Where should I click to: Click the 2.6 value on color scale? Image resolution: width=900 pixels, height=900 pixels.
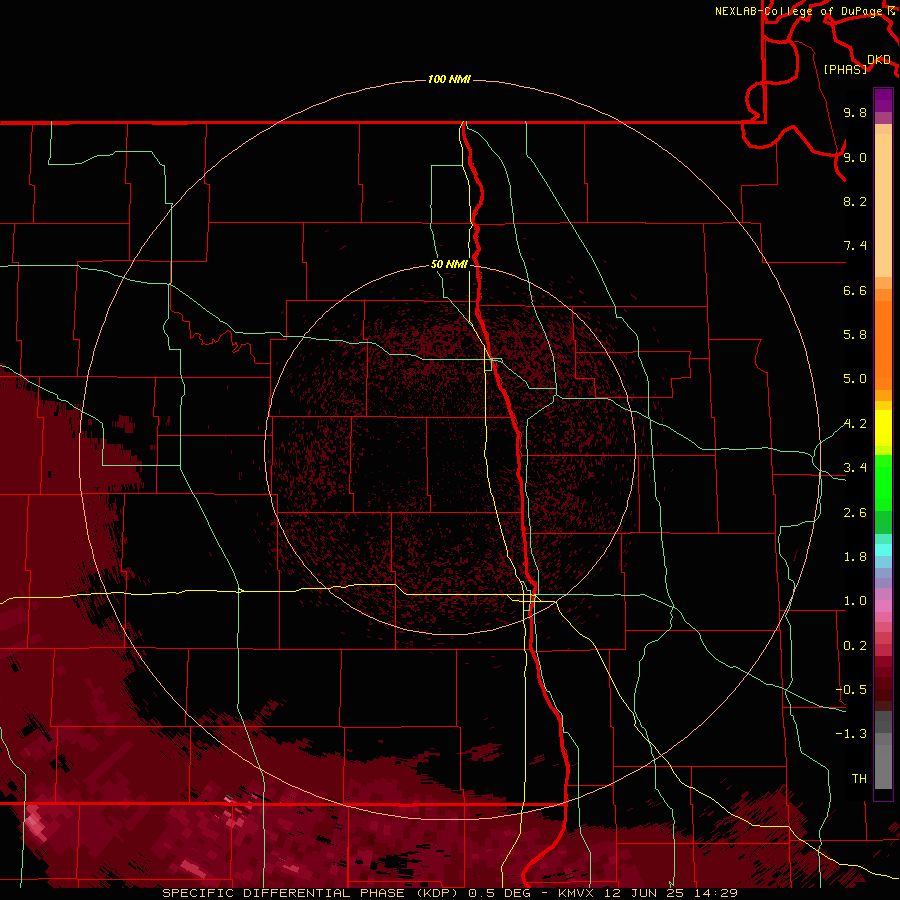[x=855, y=513]
